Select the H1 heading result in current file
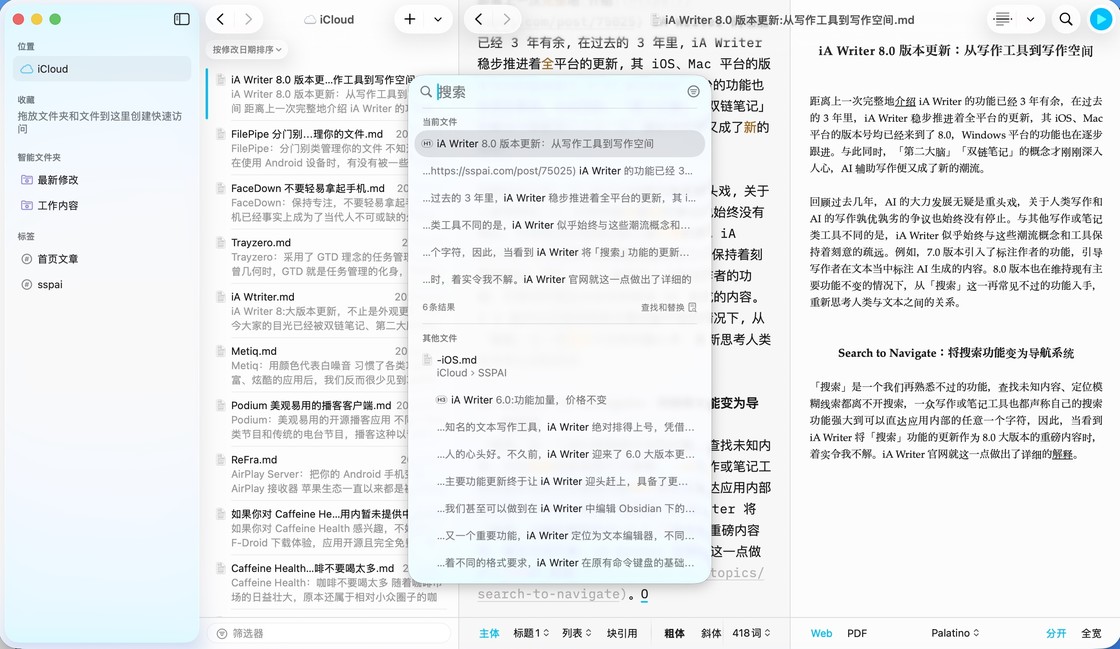1120x649 pixels. (559, 144)
